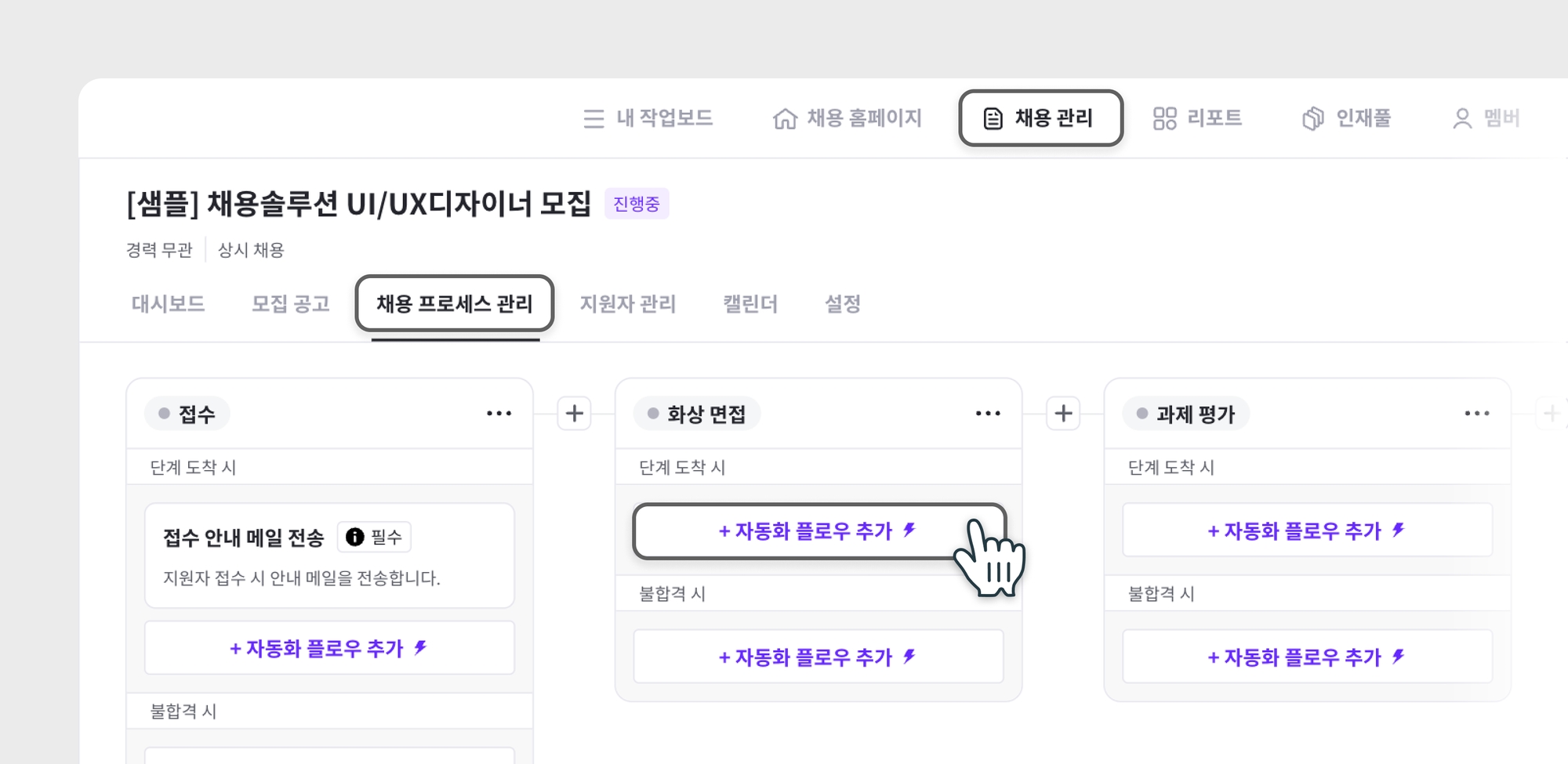Add automation flow under 과제 평가 불합격 시

pos(1308,657)
